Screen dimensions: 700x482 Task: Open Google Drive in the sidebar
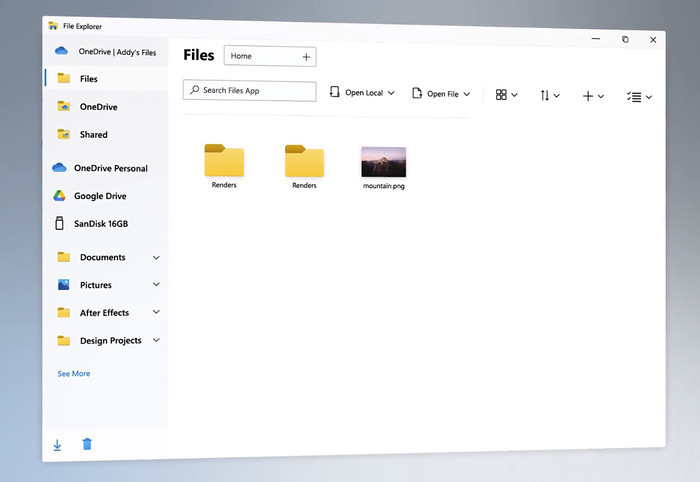click(x=99, y=196)
